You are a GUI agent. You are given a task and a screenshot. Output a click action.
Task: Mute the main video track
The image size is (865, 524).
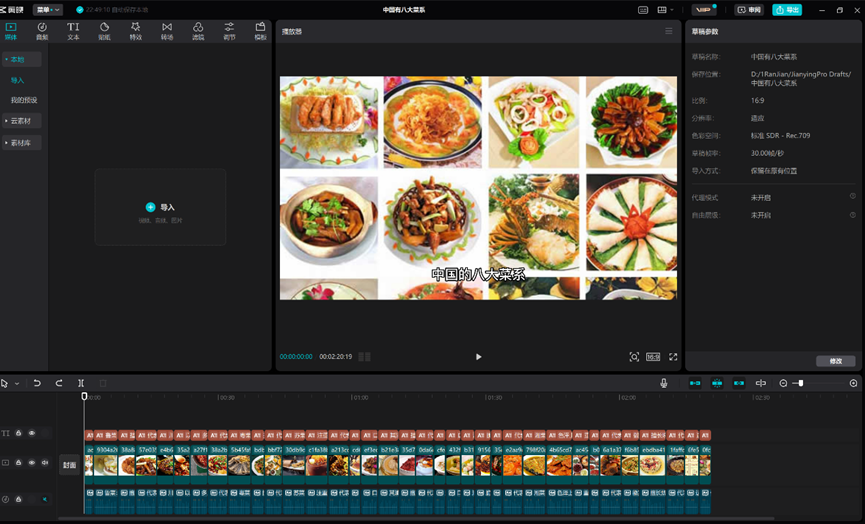click(x=45, y=463)
